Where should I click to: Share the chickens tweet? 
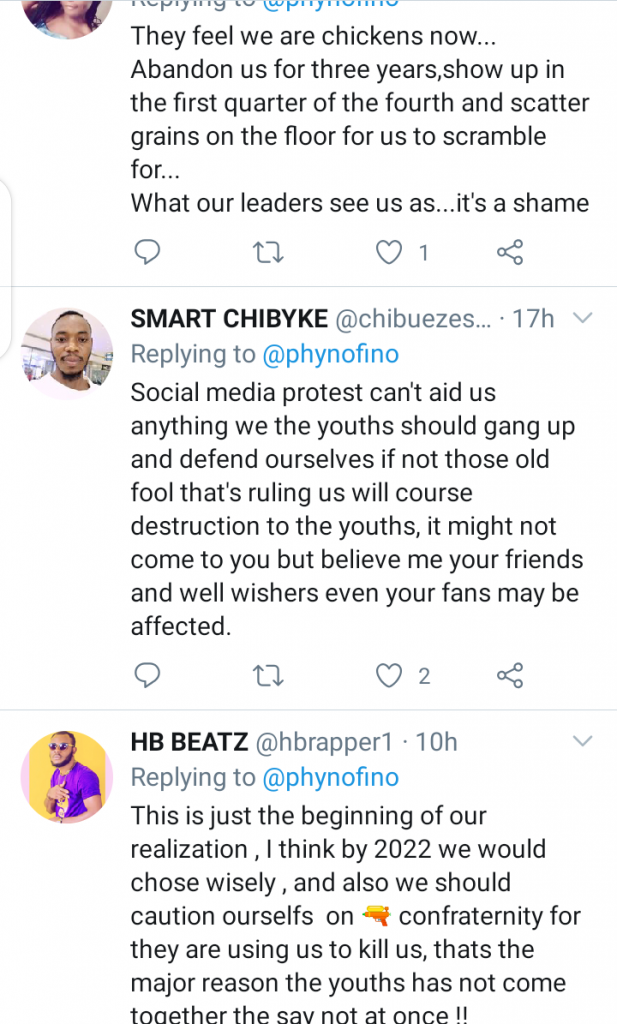510,252
